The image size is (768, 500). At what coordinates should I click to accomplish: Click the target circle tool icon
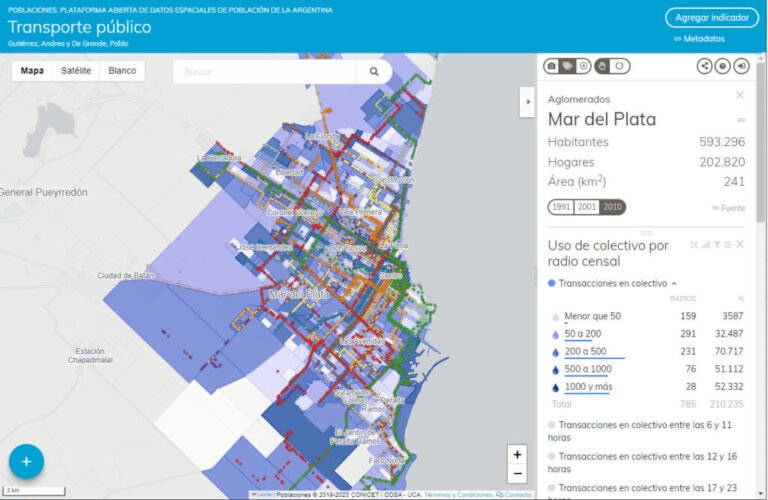click(583, 66)
